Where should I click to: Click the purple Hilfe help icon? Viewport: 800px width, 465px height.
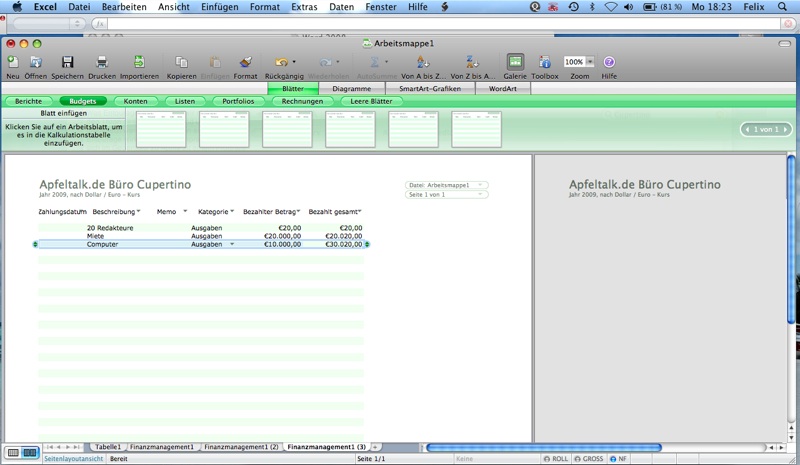(609, 62)
